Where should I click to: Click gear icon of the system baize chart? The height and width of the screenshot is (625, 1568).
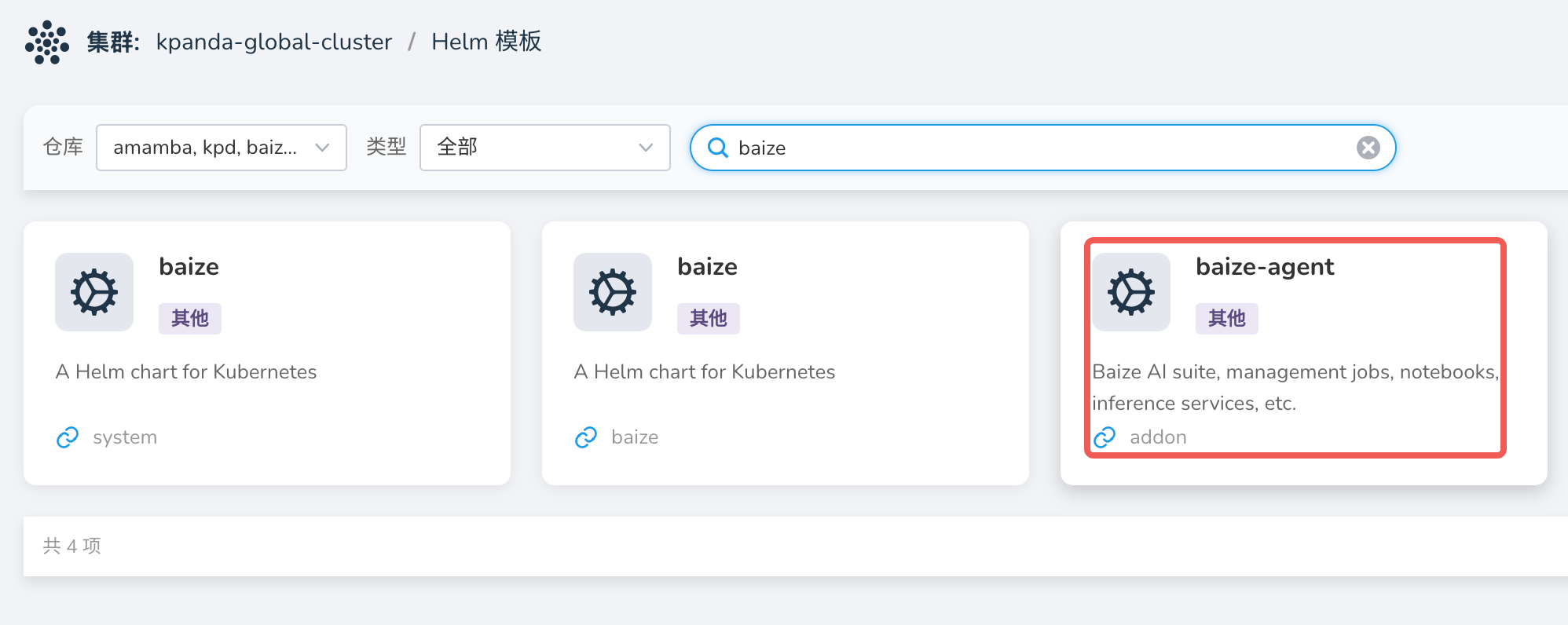pyautogui.click(x=94, y=292)
